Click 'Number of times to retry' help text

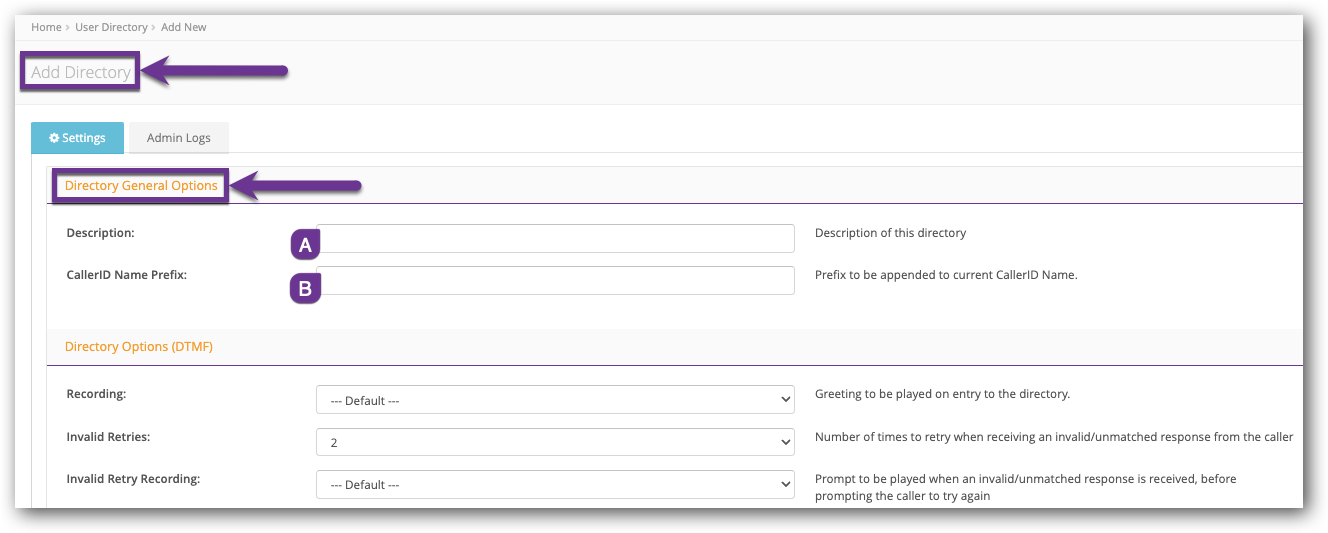pyautogui.click(x=1054, y=437)
